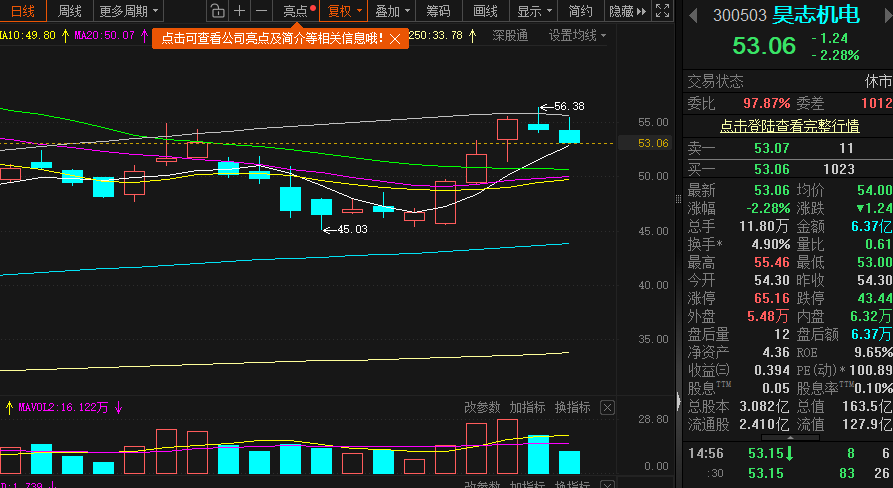The width and height of the screenshot is (893, 488).
Task: Click MAVOL2:16.122万 indicator label
Action: [x=63, y=408]
